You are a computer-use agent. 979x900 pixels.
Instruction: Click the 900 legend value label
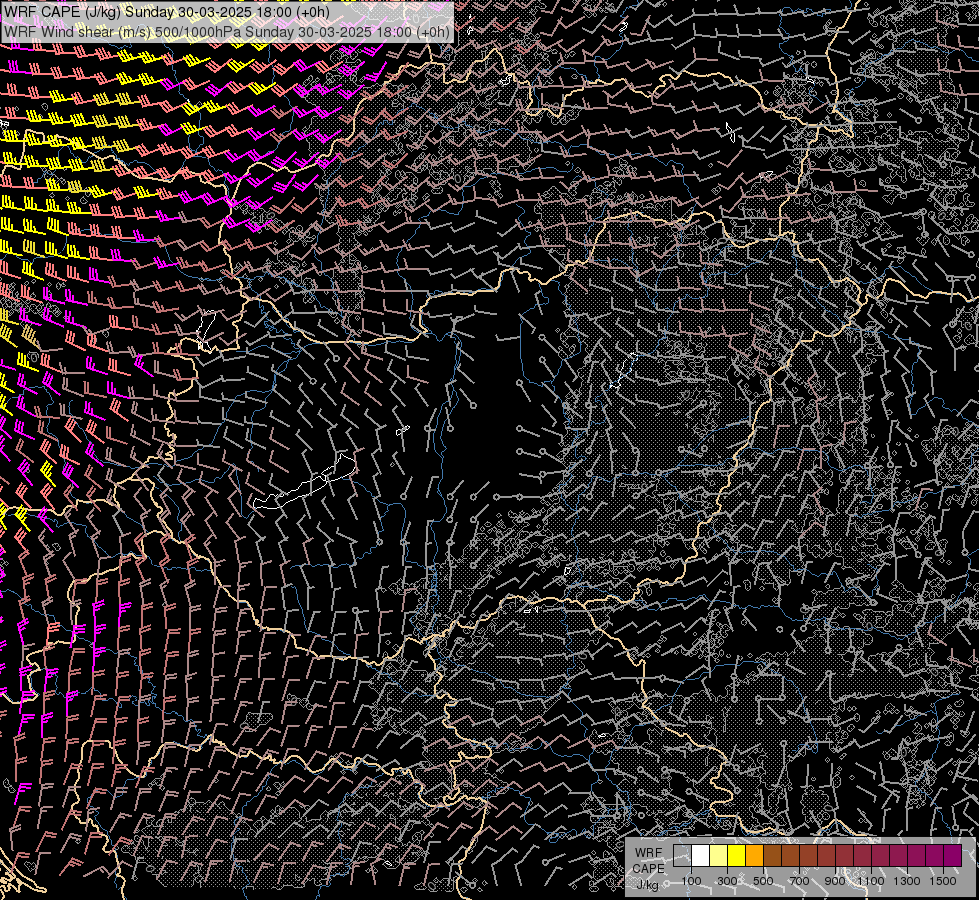(835, 881)
